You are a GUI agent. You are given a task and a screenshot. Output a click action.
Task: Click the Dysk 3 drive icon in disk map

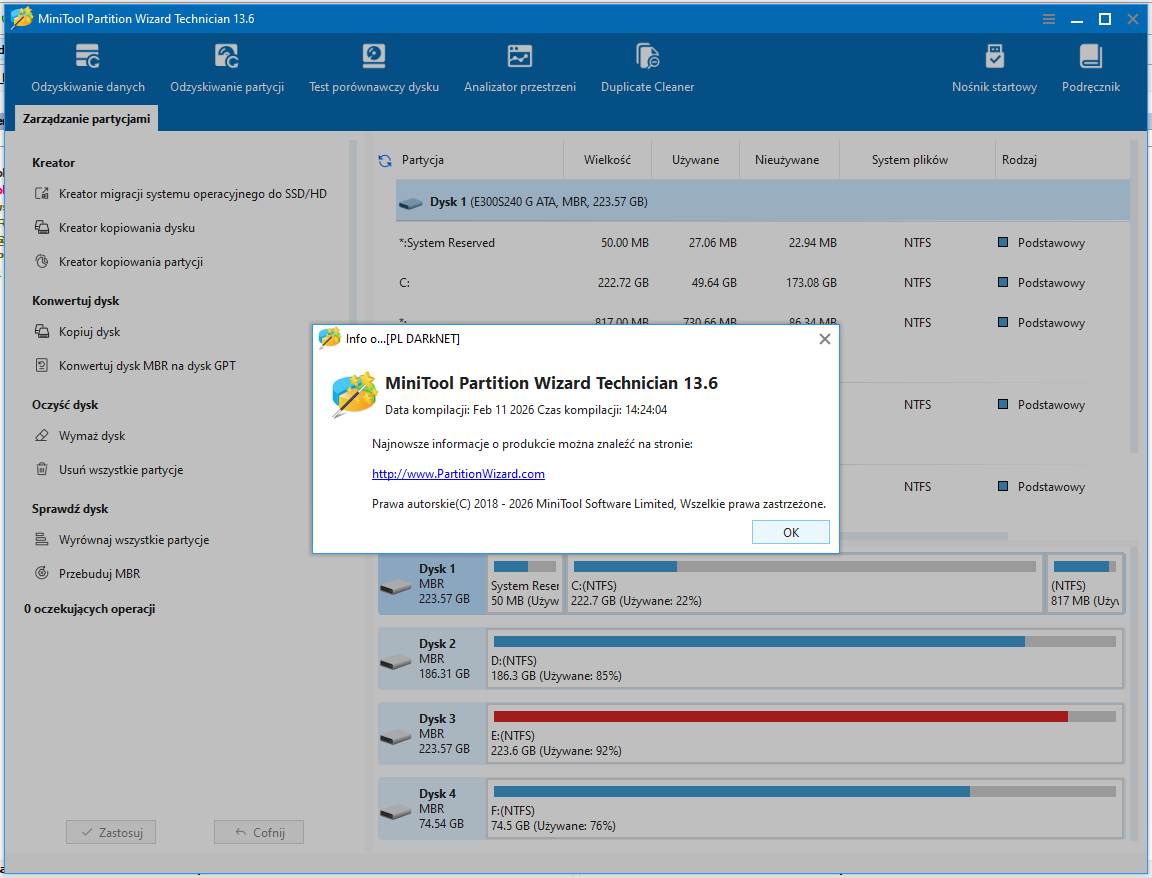[x=395, y=736]
